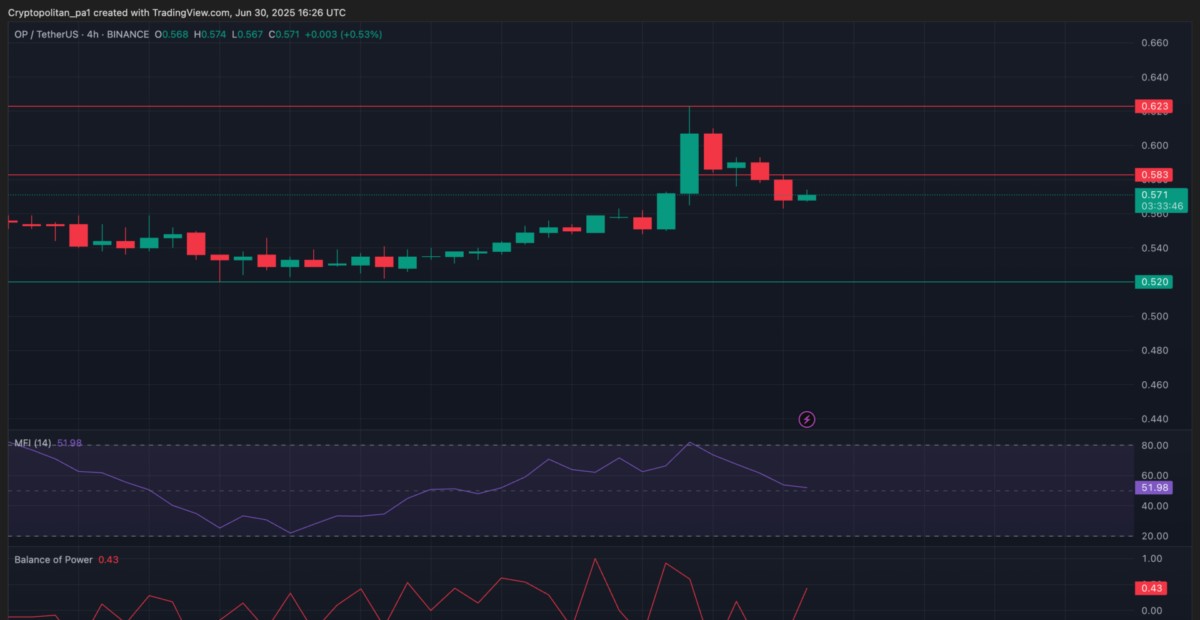Click the purple 51.98 MFI axis label
1200x620 pixels.
tap(1154, 487)
